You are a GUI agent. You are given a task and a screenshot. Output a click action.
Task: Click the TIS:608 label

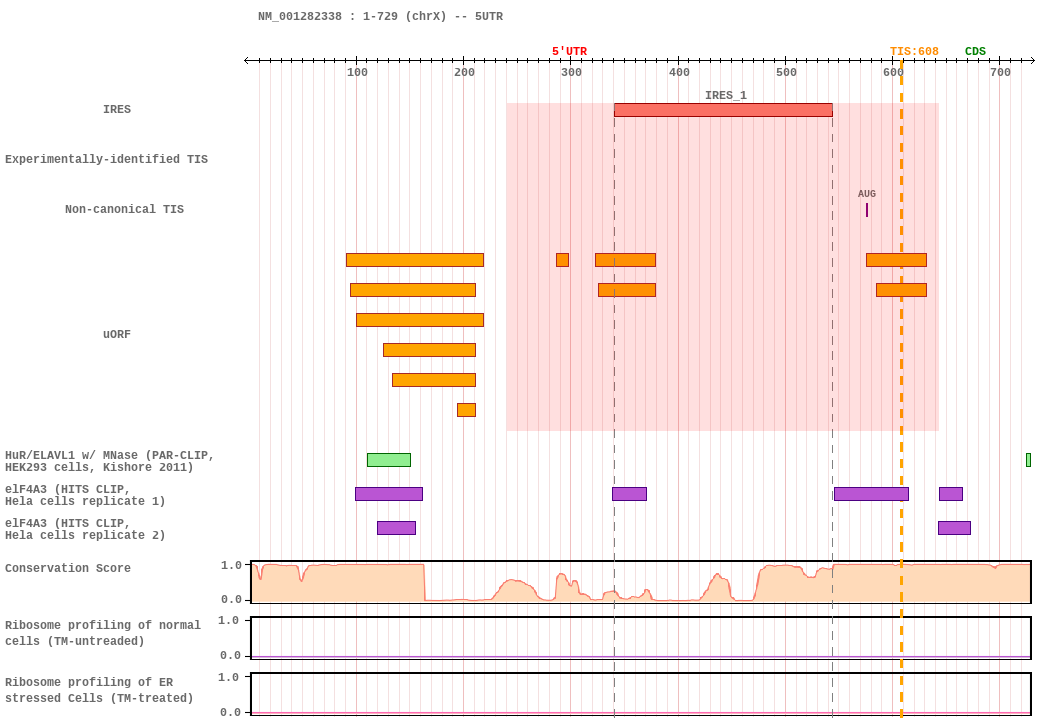click(x=914, y=52)
